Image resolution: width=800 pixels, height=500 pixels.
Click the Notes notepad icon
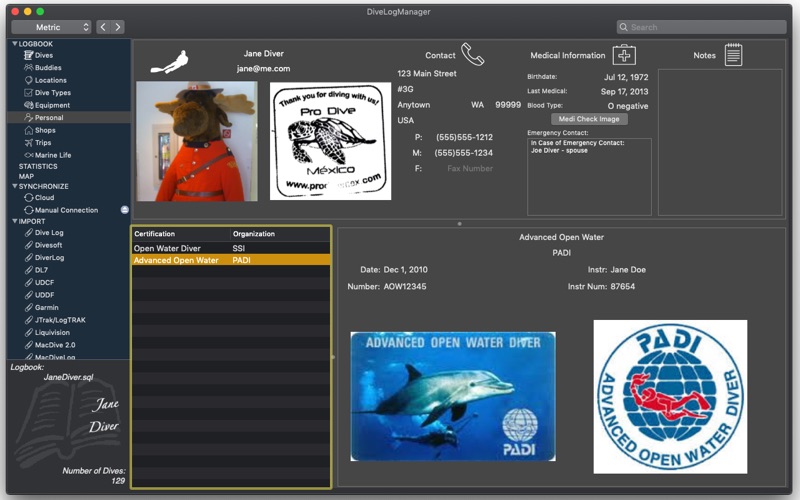point(733,55)
